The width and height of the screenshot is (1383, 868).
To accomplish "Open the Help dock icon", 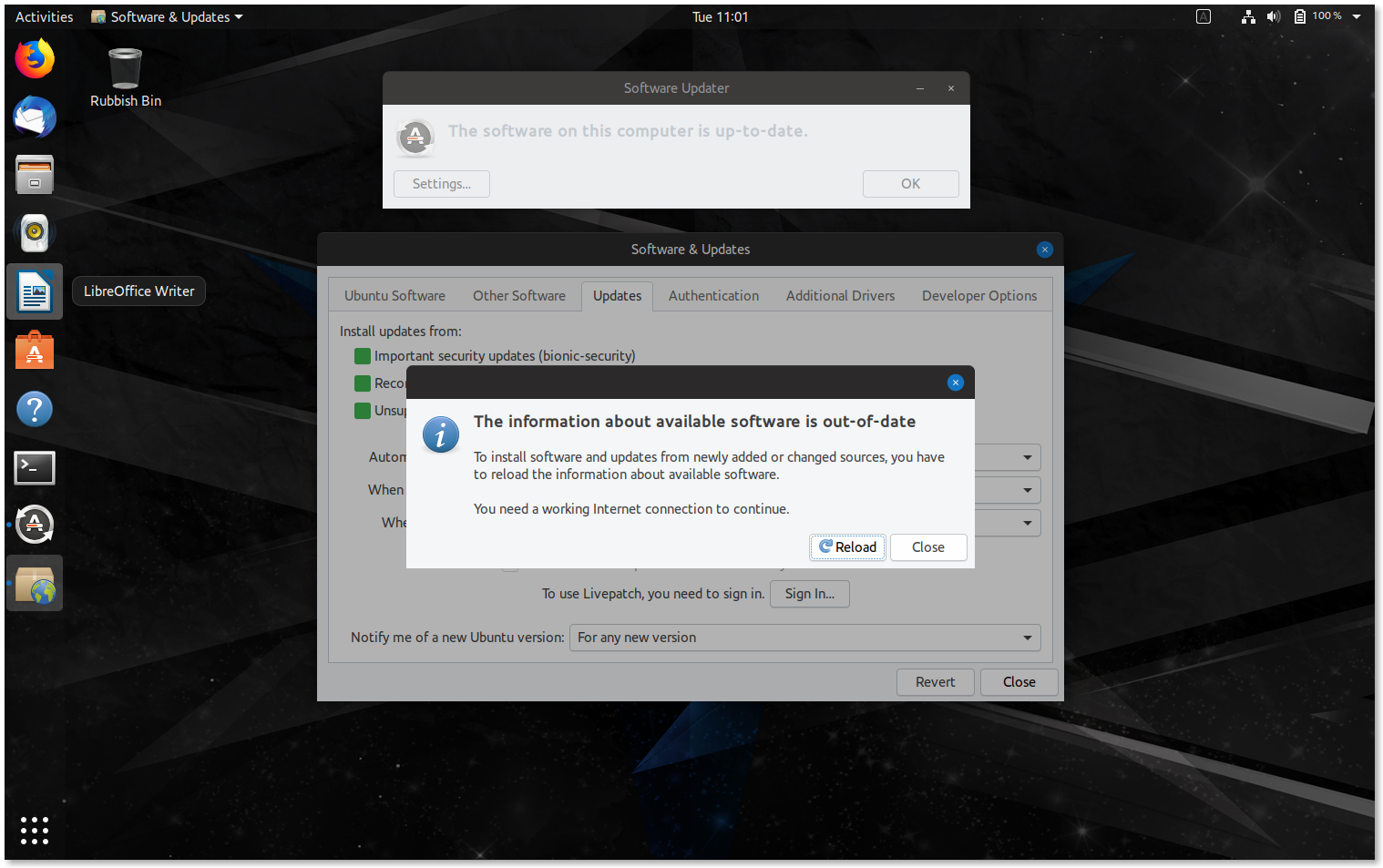I will (x=35, y=409).
